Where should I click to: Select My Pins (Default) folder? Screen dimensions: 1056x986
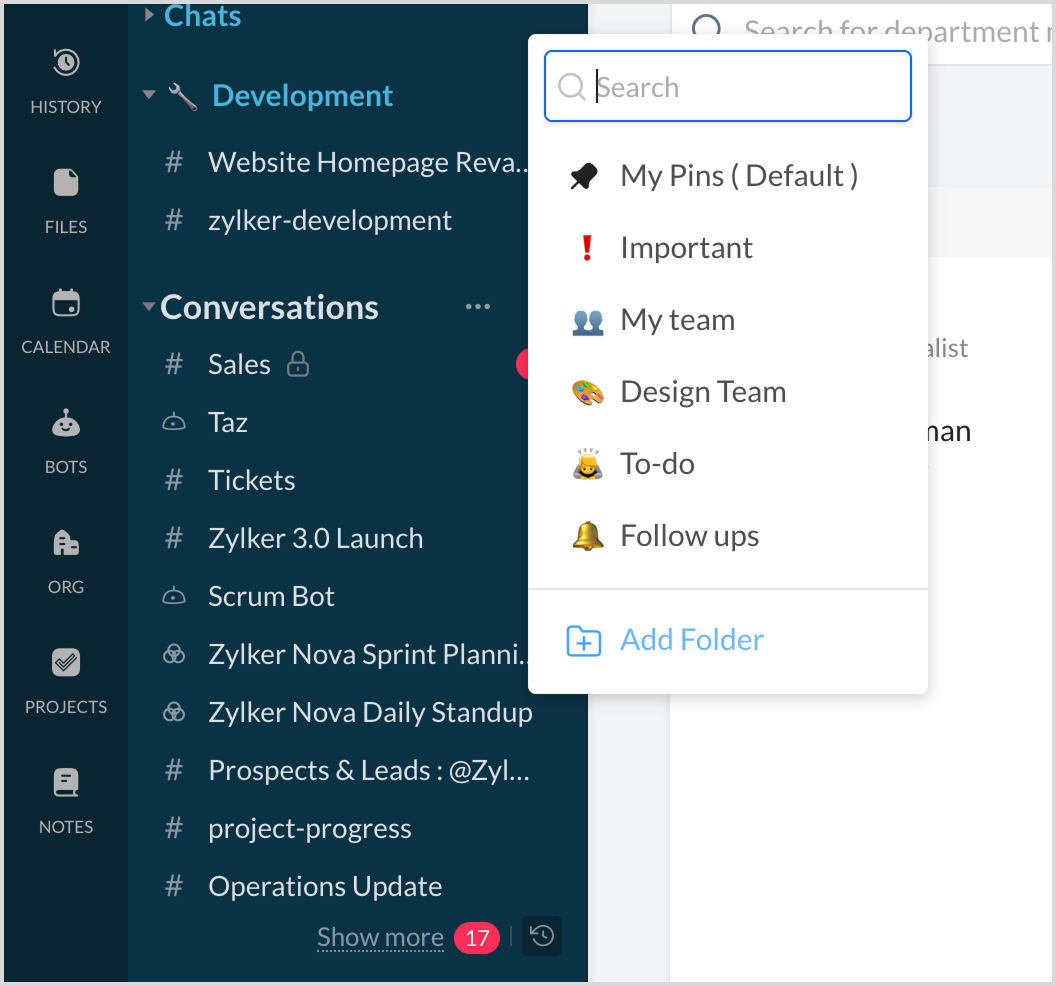tap(738, 176)
